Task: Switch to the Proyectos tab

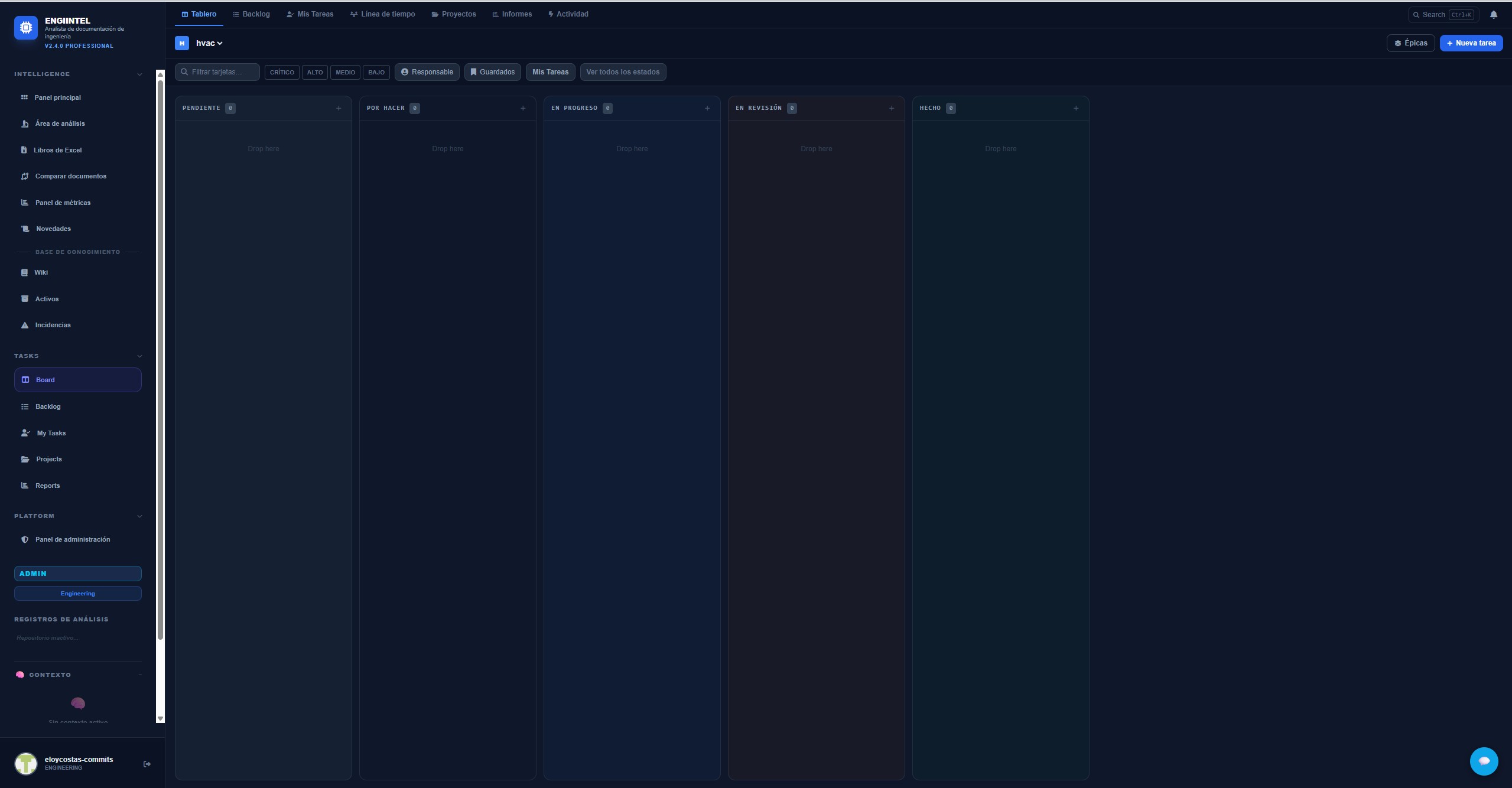Action: 454,14
